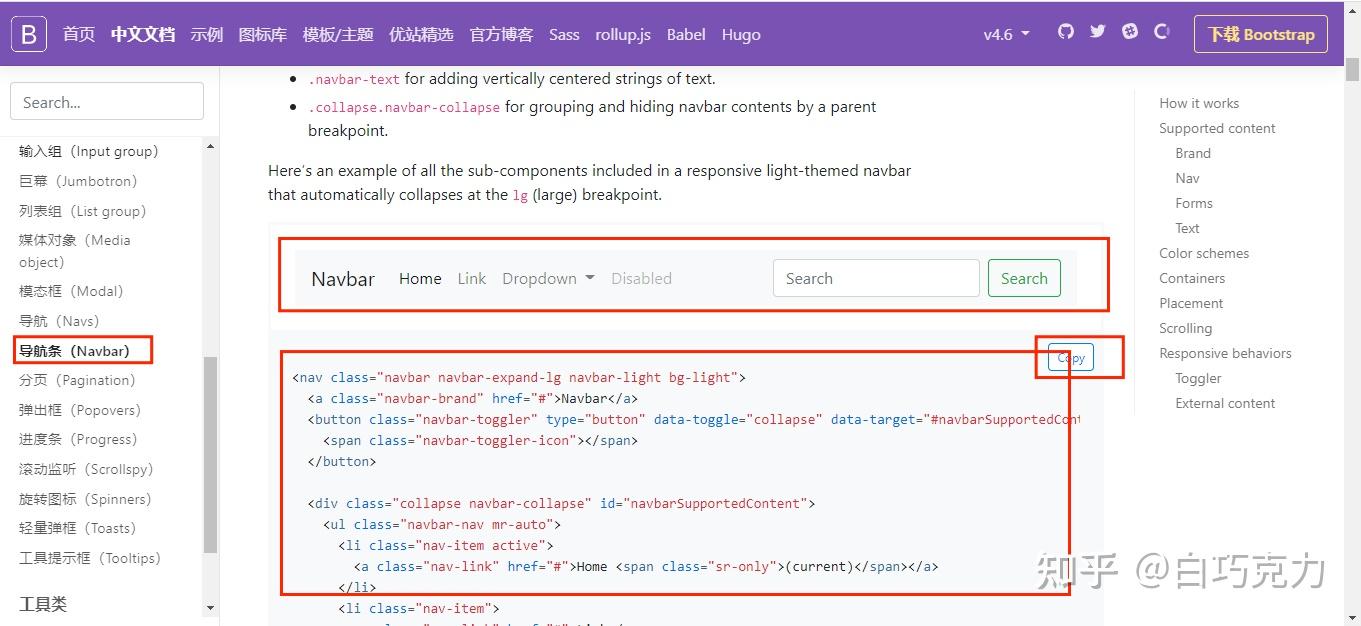Open the Responsive behaviors link in the TOC
Screen dimensions: 1361x626
pos(1225,353)
